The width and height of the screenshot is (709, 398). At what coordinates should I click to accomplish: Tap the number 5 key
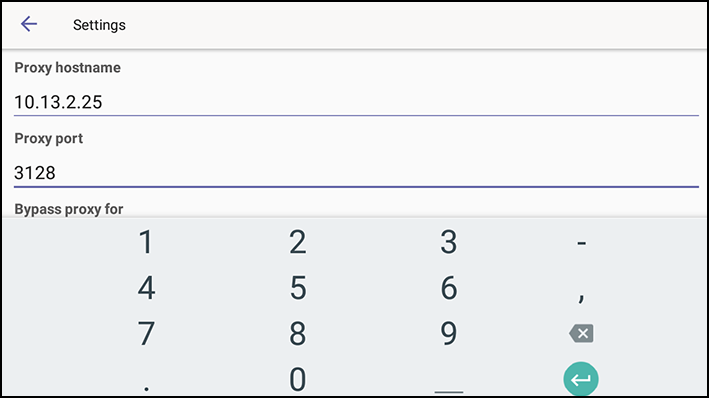[x=298, y=288]
